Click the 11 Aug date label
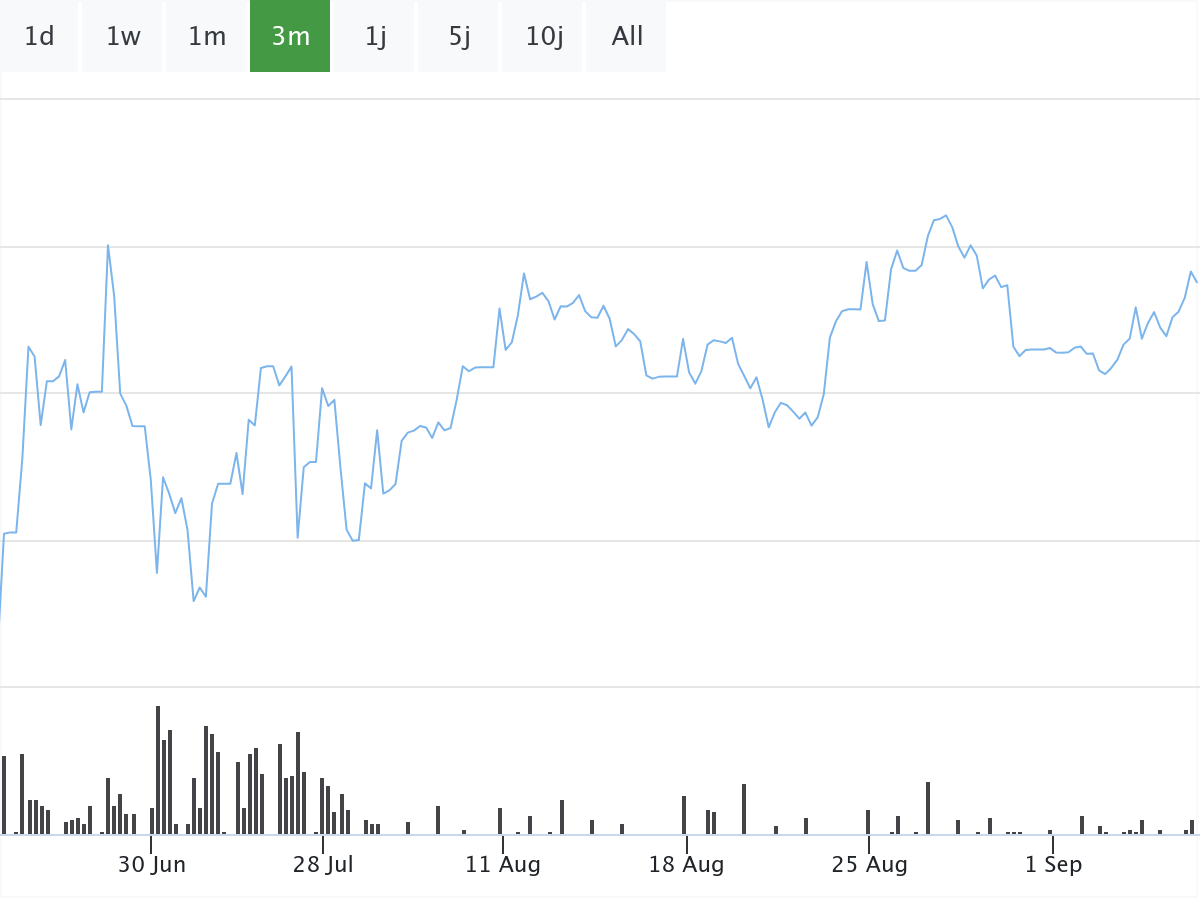This screenshot has height=900, width=1200. (x=502, y=865)
